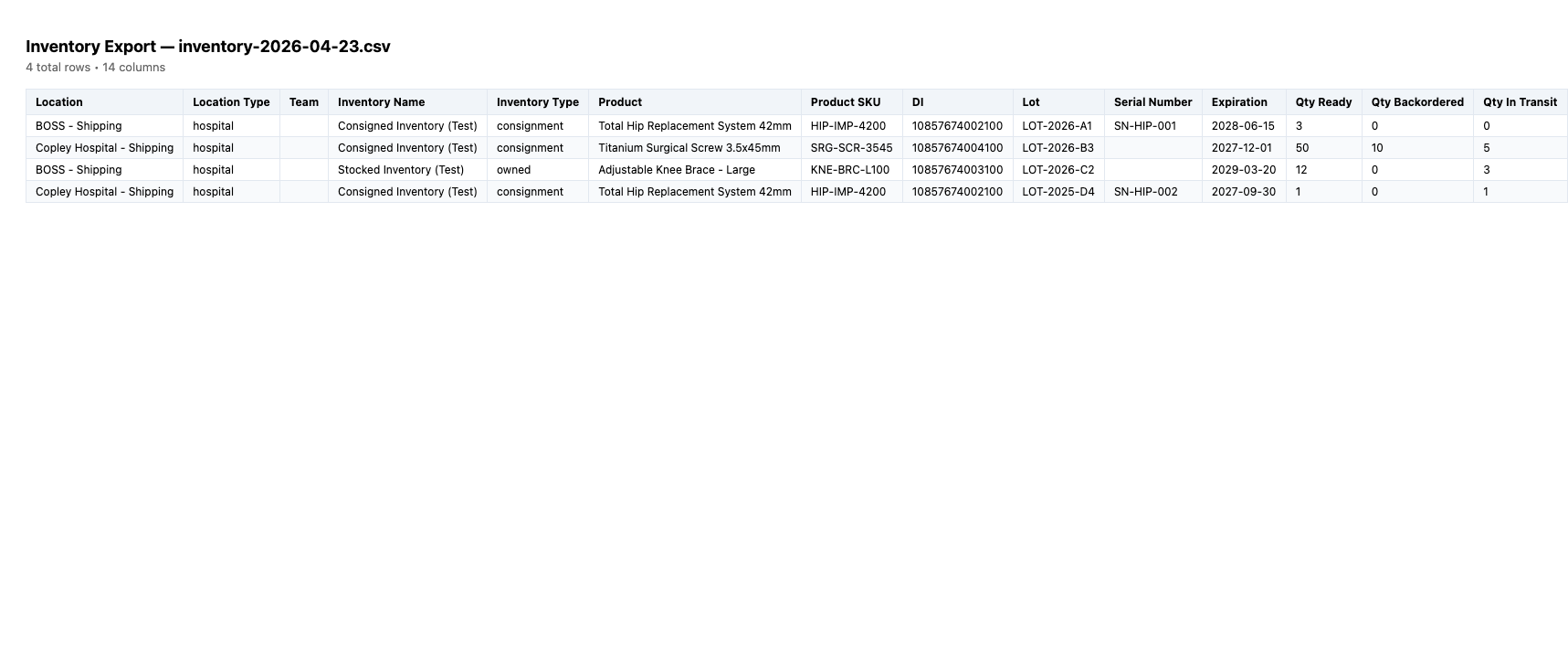Viewport: 1568px width, 658px height.
Task: Click BOSS - Shipping in the Knee Brace row
Action: [79, 170]
